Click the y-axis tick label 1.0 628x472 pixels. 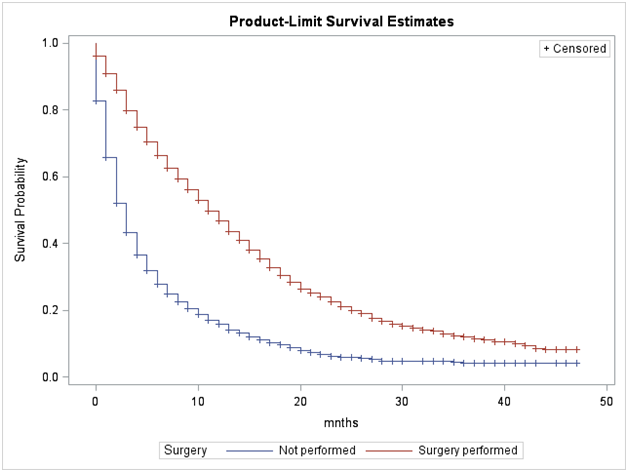point(49,43)
